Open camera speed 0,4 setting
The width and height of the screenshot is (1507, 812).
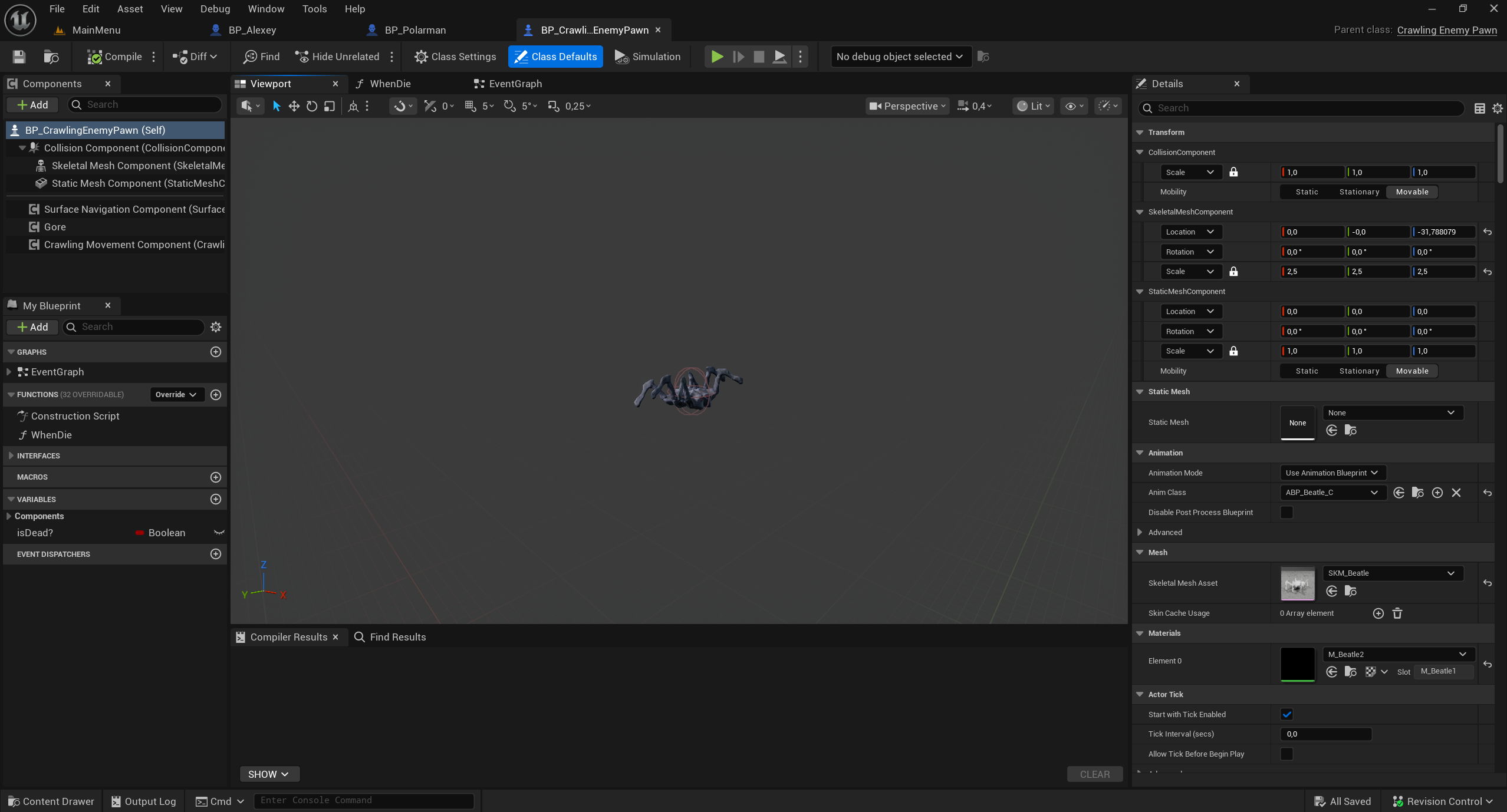974,106
